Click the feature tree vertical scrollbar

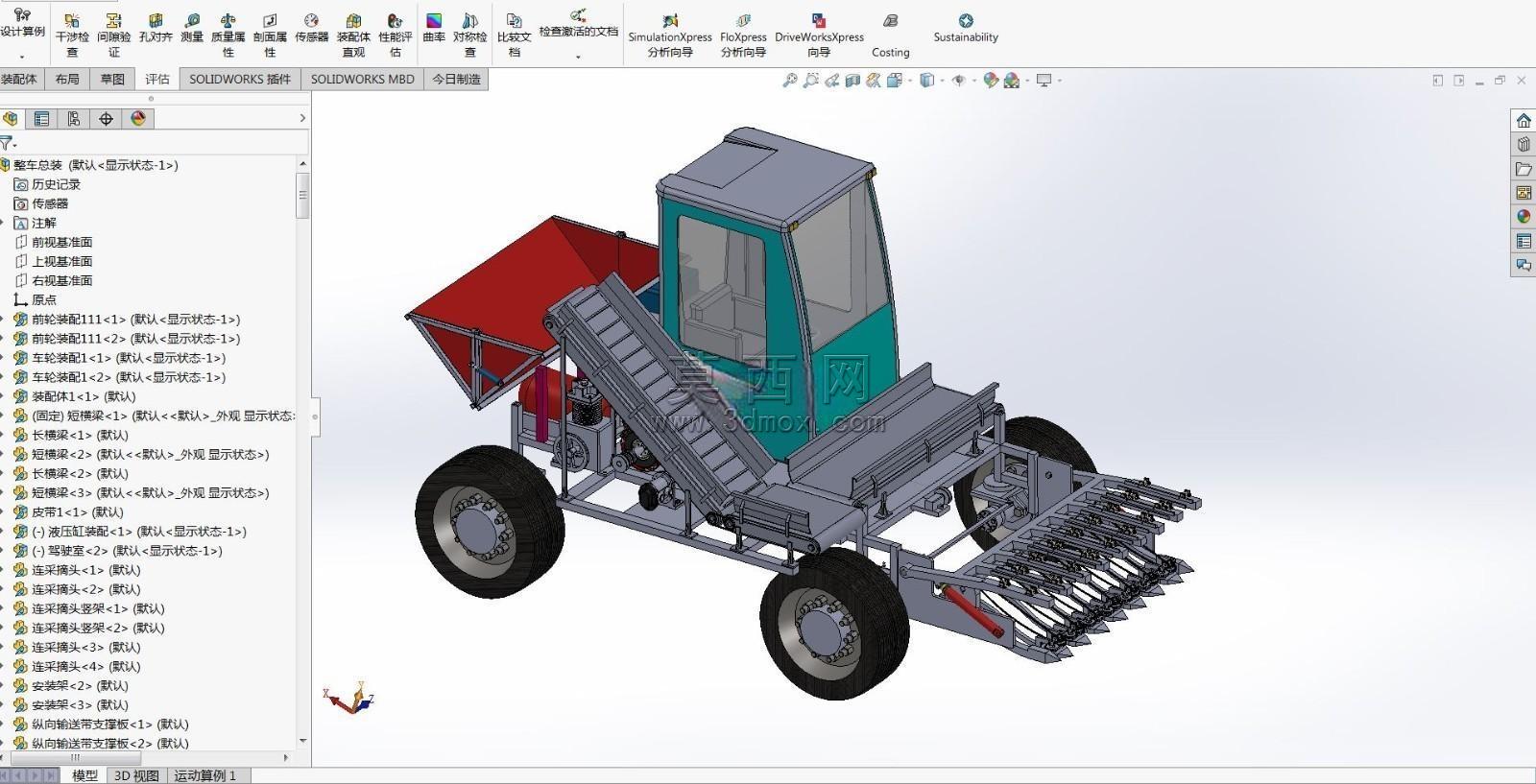[x=302, y=196]
